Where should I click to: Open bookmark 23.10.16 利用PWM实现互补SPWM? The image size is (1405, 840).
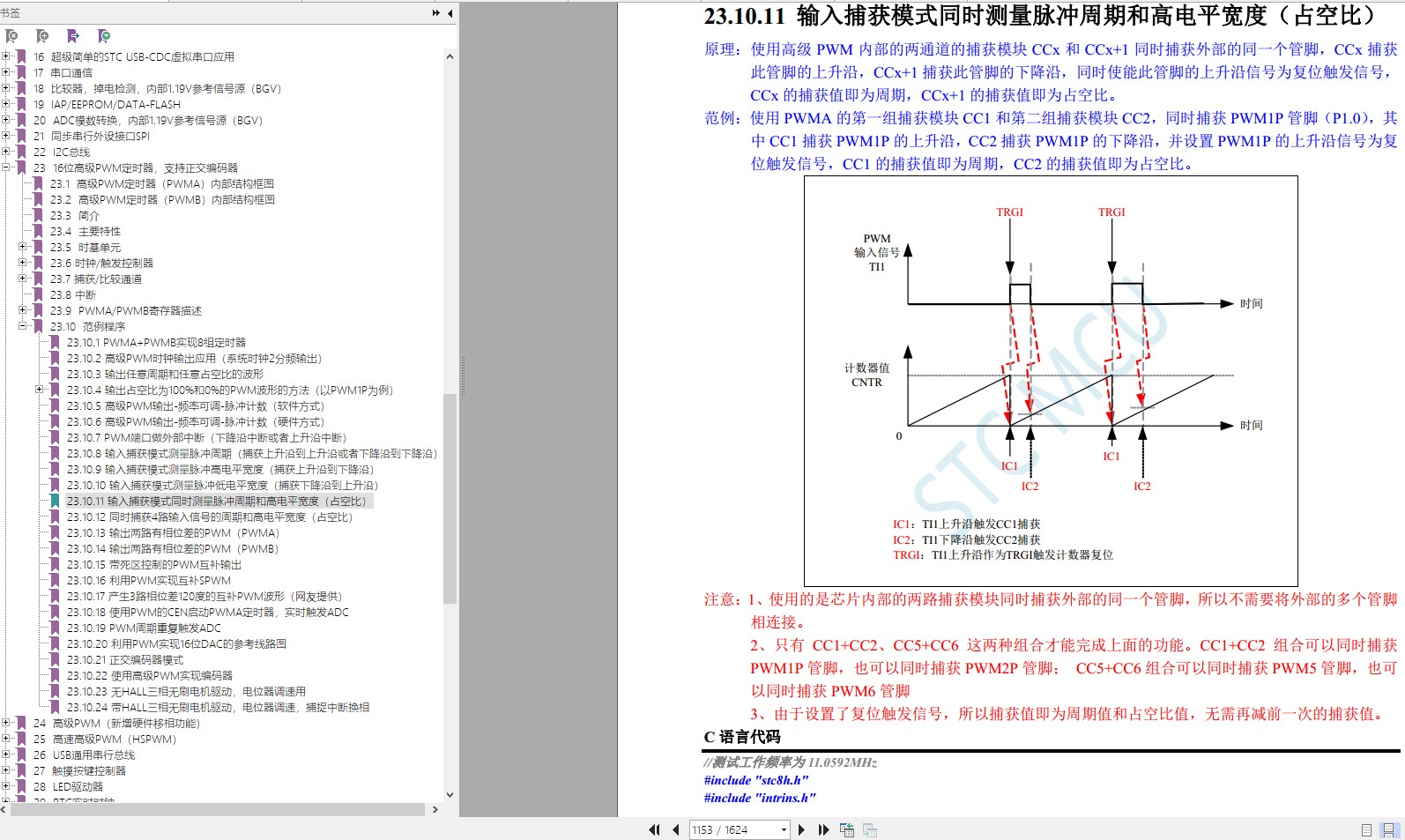tap(149, 581)
